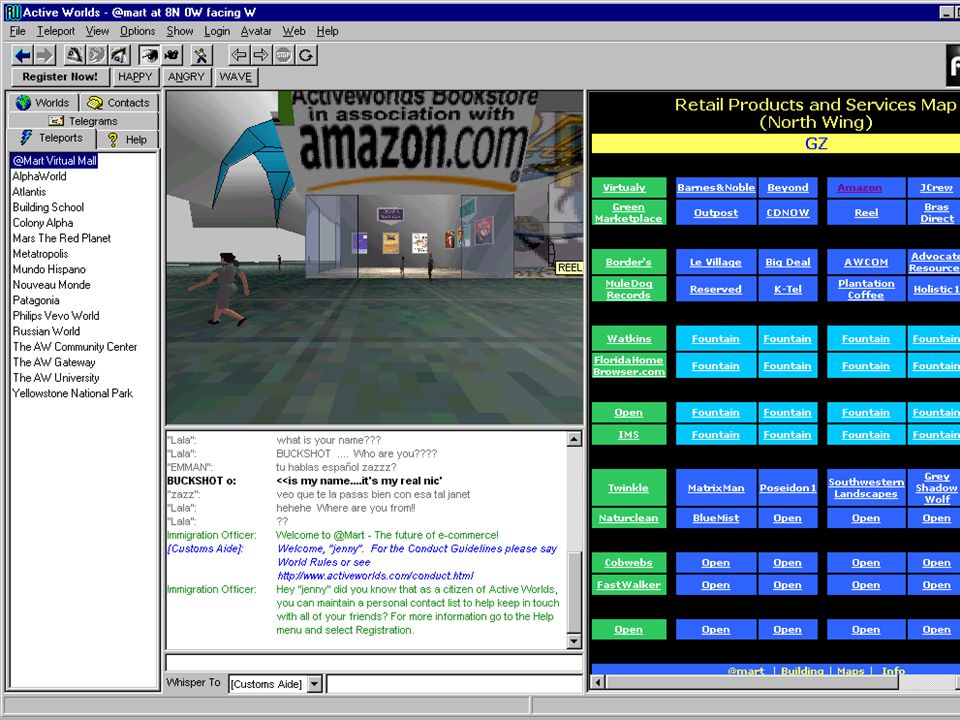Choose Atlantis from the worlds list
Screen dimensions: 960x720
(29, 192)
